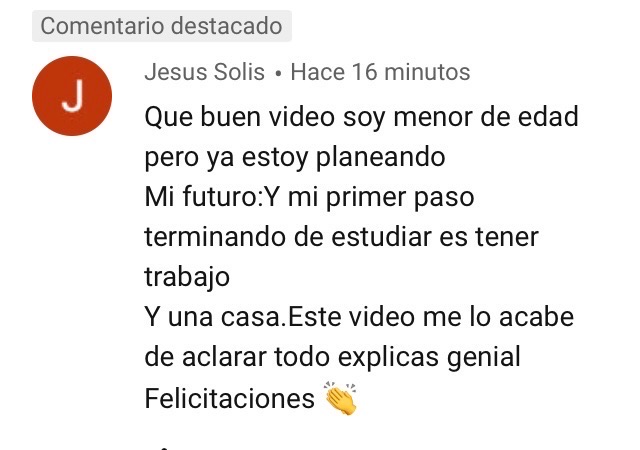Click the 'Hace 16 minutos' timestamp

pos(380,72)
